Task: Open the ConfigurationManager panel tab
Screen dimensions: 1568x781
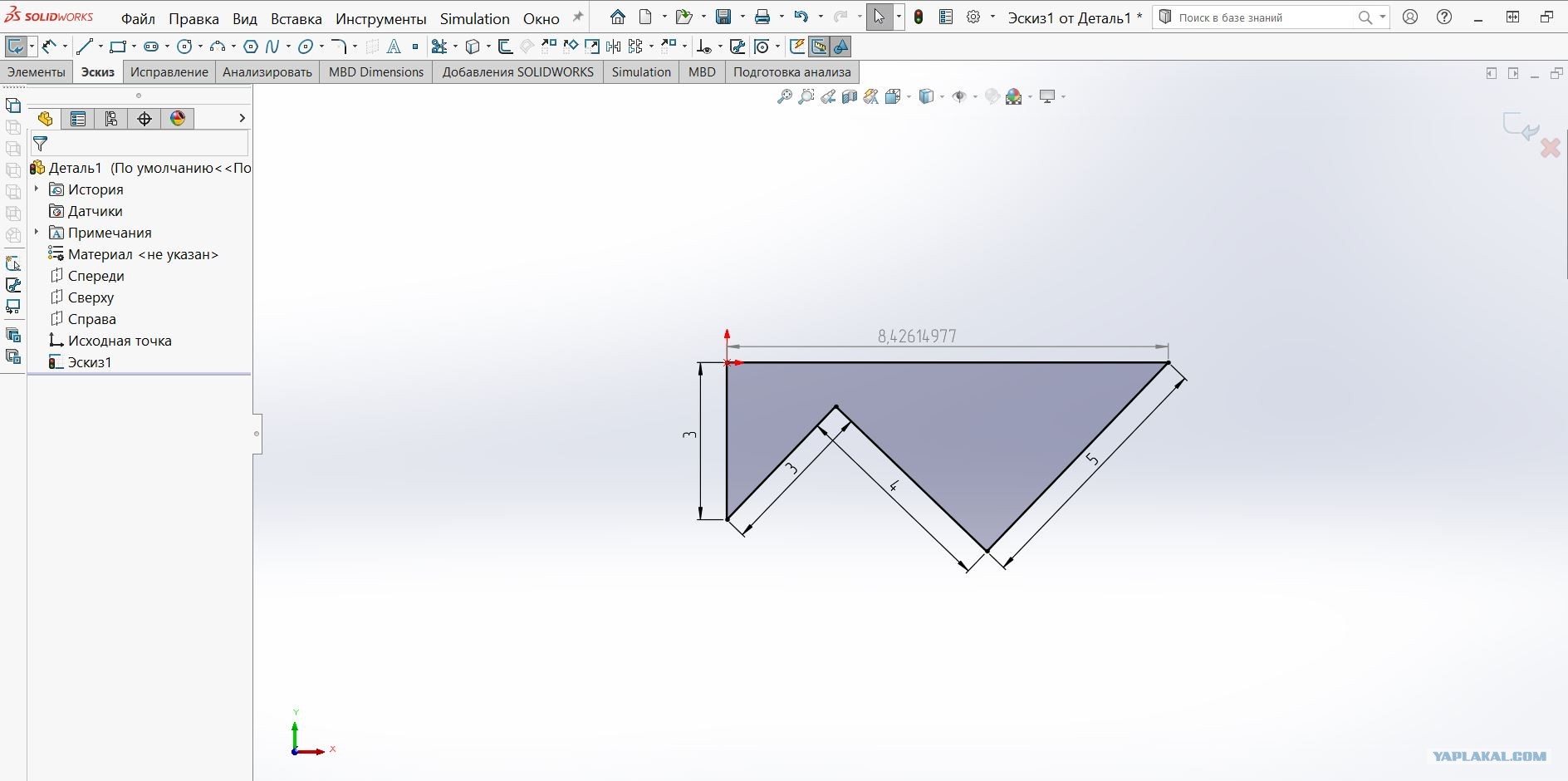Action: [x=111, y=119]
